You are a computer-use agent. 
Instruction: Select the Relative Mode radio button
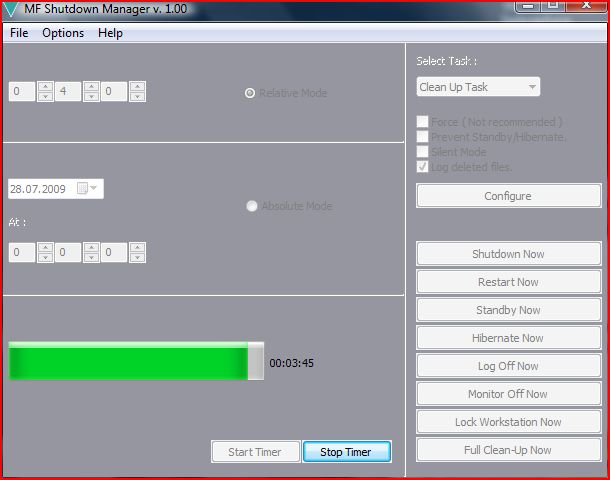[x=250, y=93]
